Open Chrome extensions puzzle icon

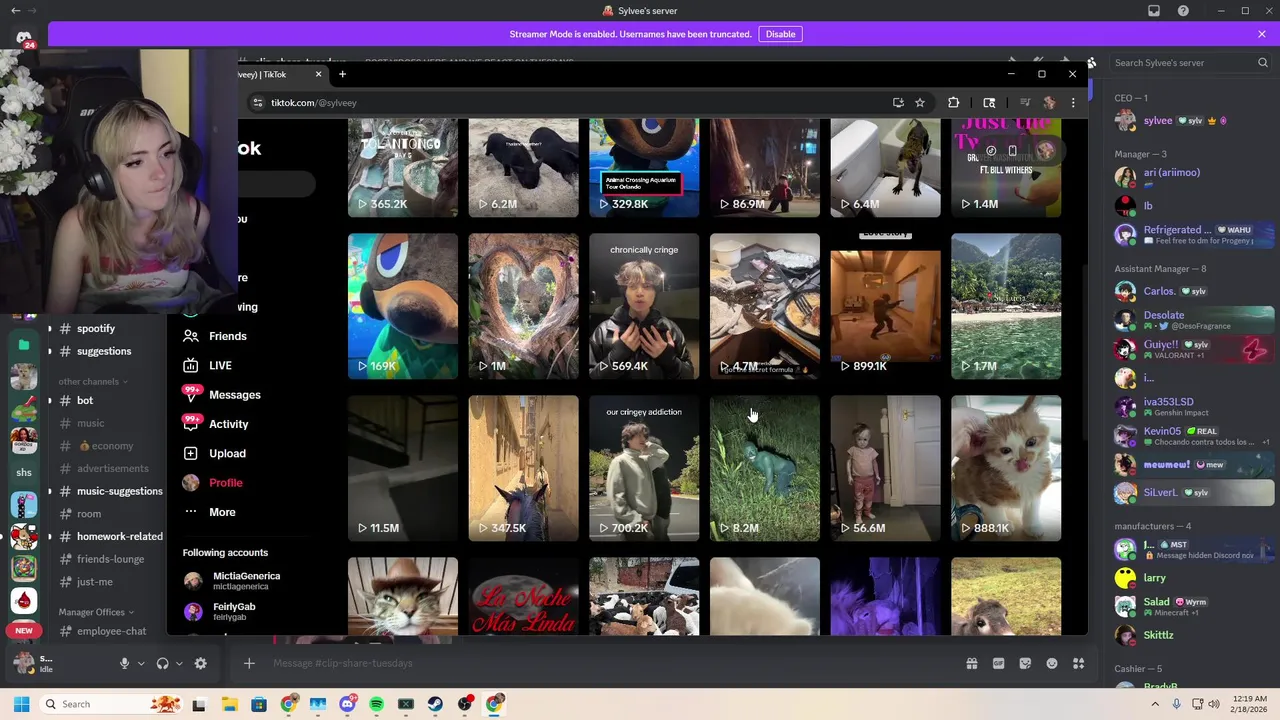(x=953, y=102)
